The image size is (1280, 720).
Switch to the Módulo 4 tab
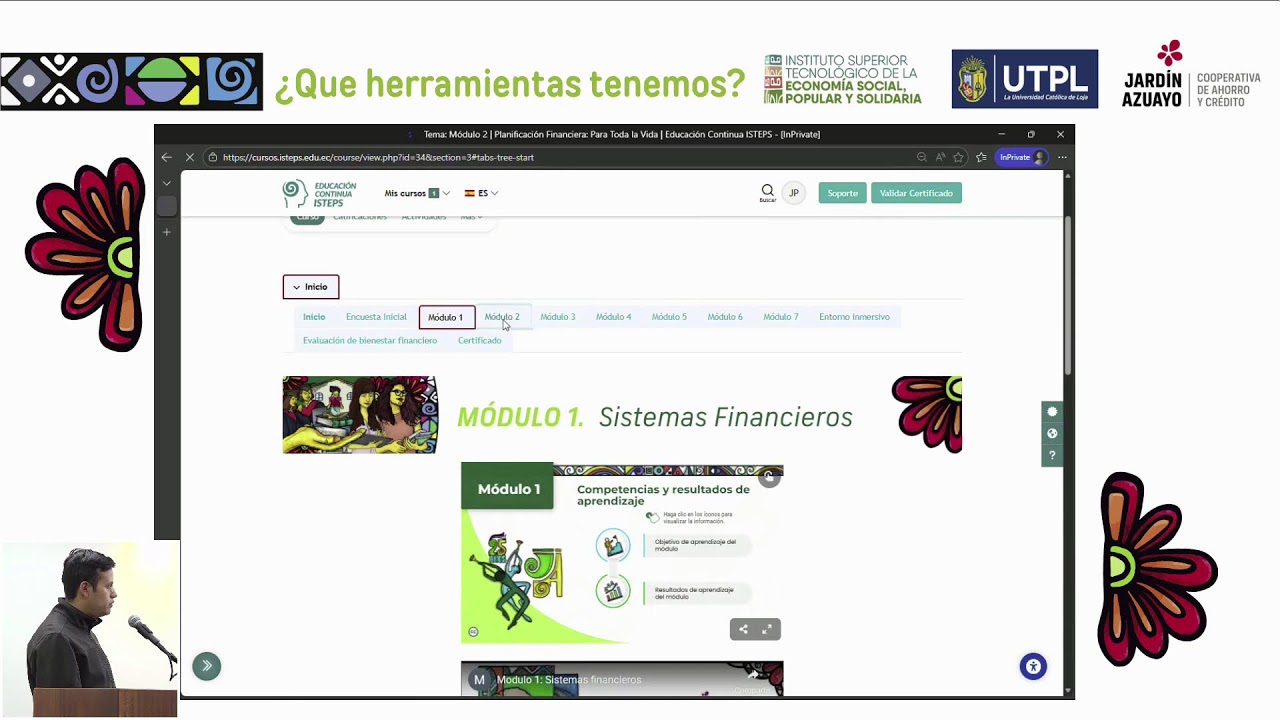614,317
